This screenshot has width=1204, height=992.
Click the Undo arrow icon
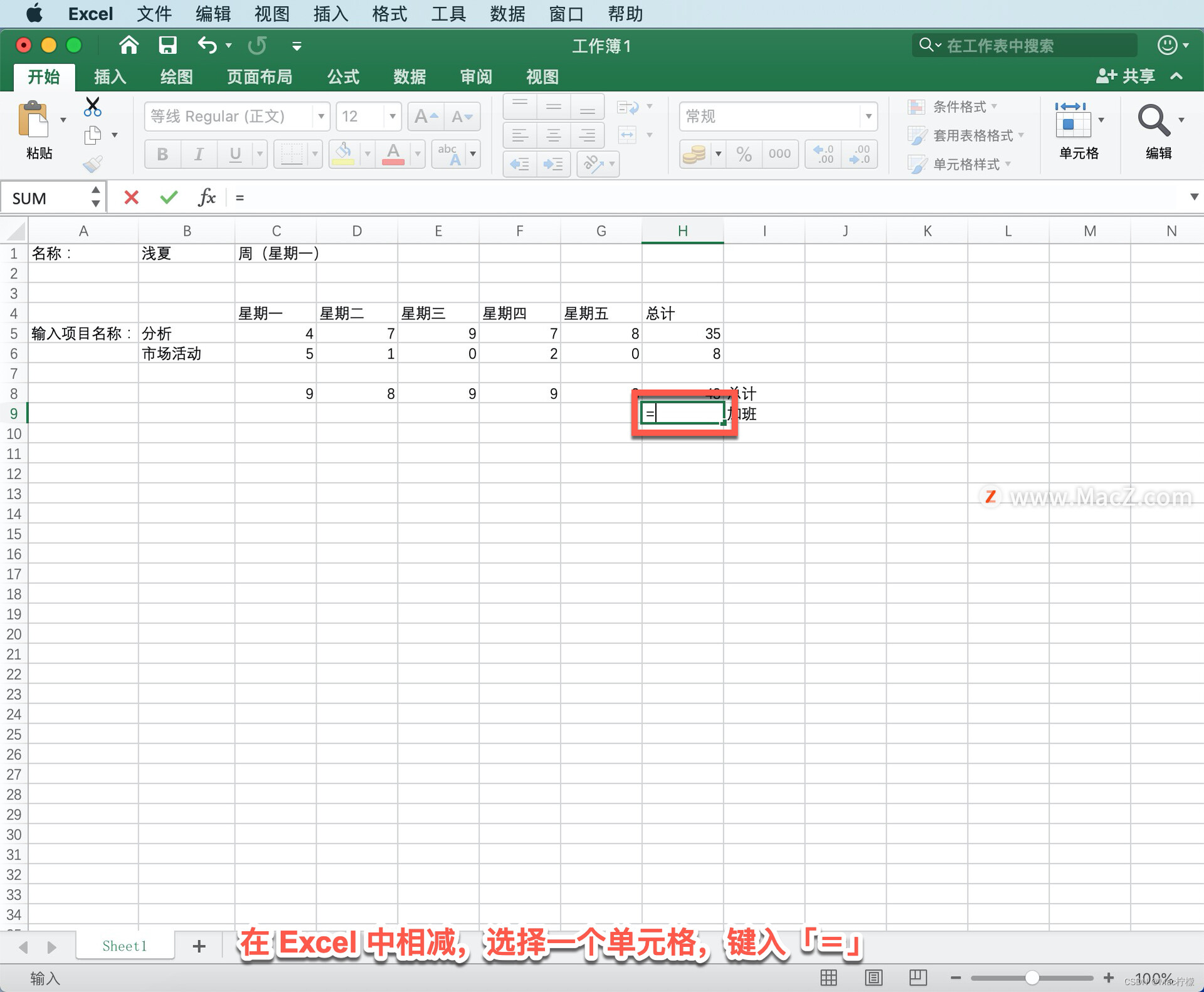pos(207,45)
